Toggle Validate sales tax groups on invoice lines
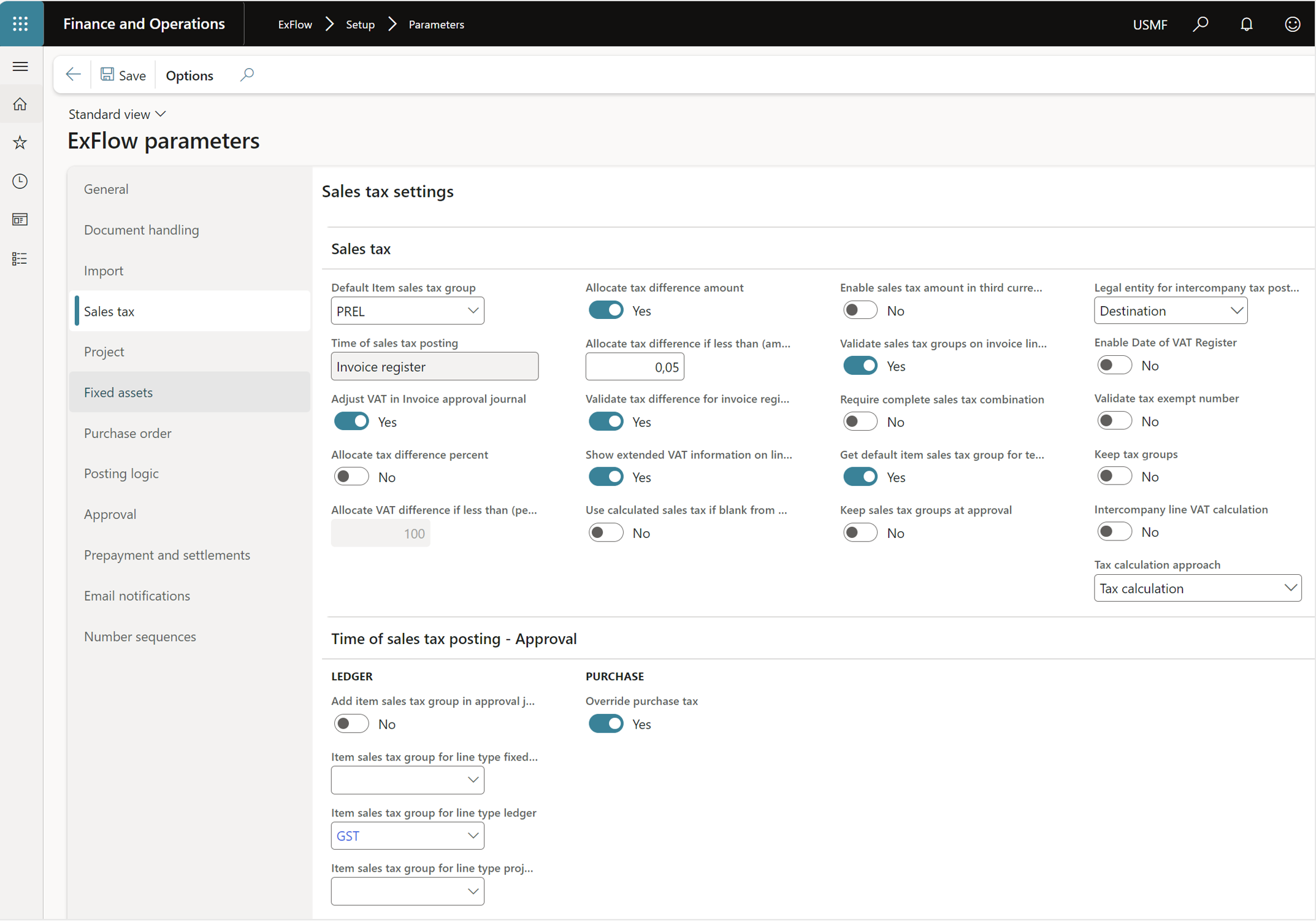 point(860,366)
